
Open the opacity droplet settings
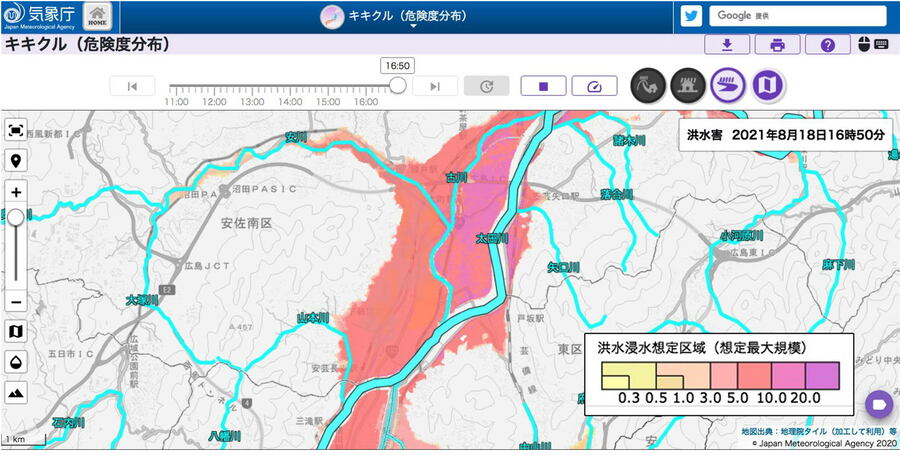tap(16, 362)
